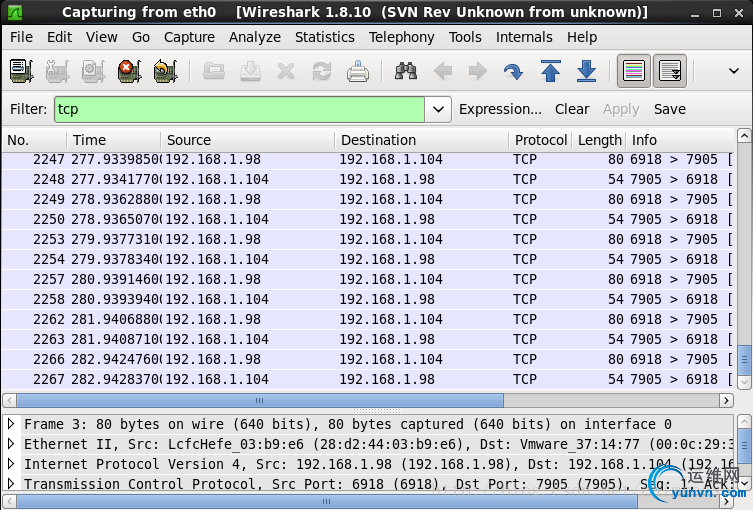Select packet number 2247
The image size is (753, 510).
(x=368, y=159)
